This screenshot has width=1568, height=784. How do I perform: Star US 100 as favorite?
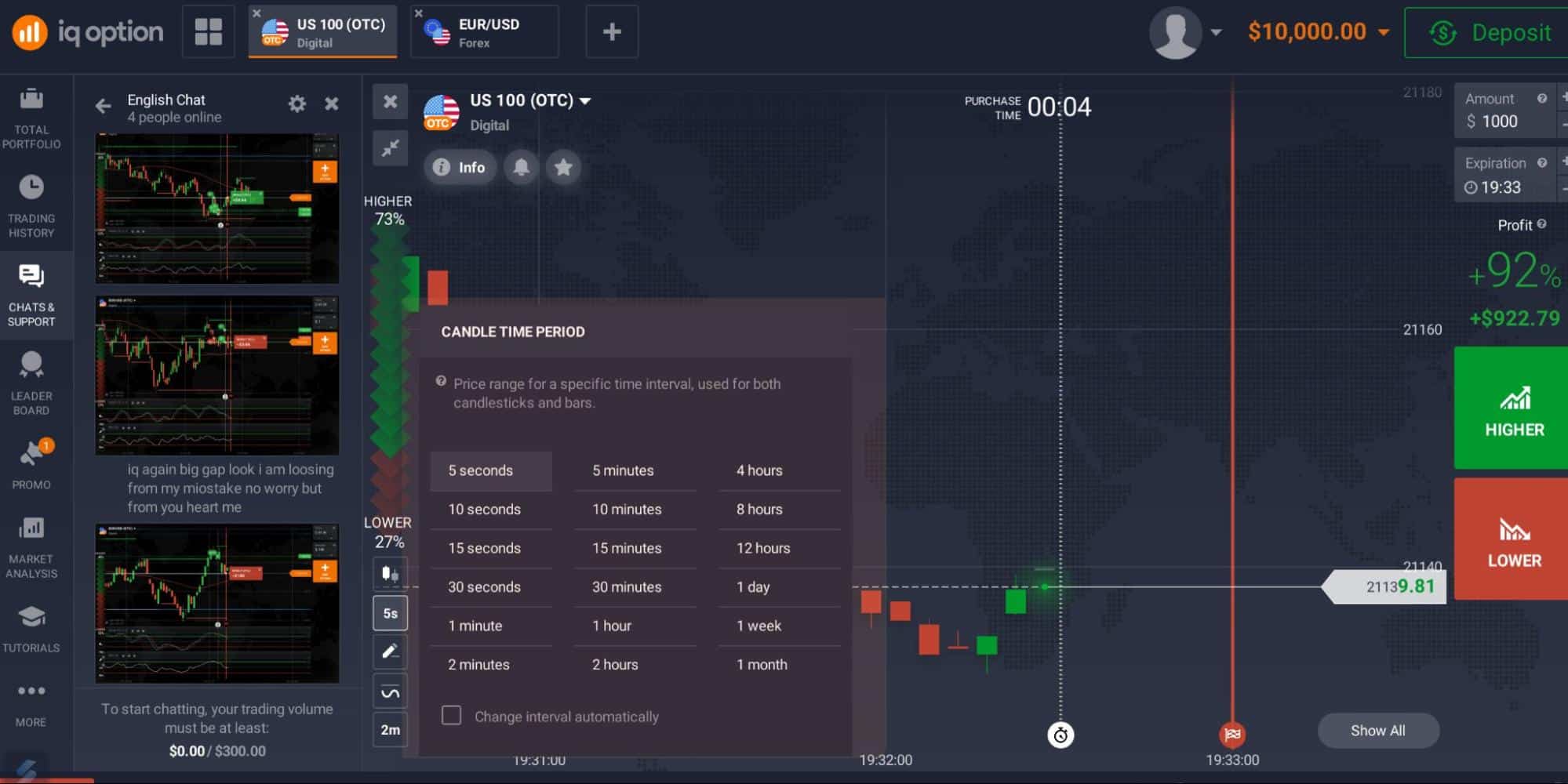(x=563, y=167)
